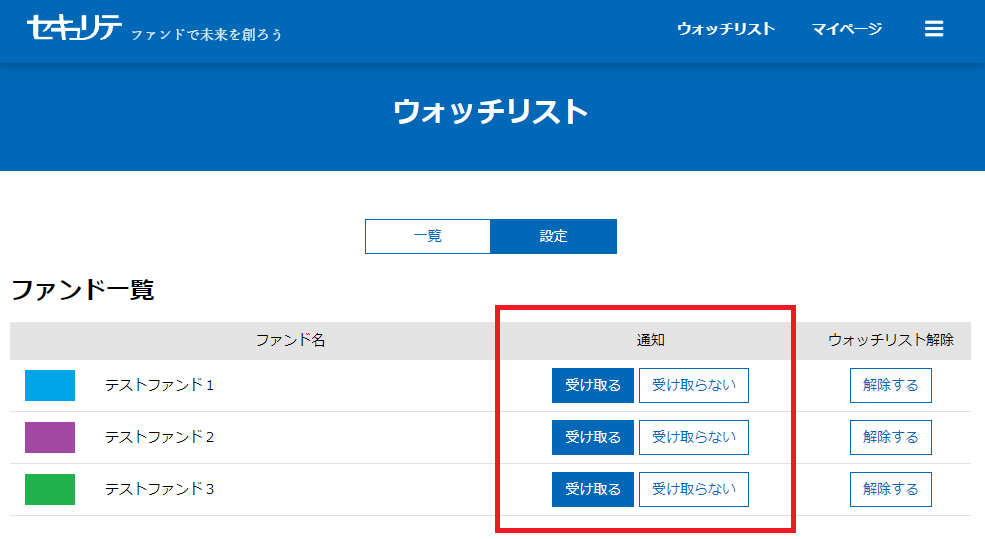Choose 受け取らない for テストファンド3
Viewport: 985px width, 539px height.
[x=693, y=489]
